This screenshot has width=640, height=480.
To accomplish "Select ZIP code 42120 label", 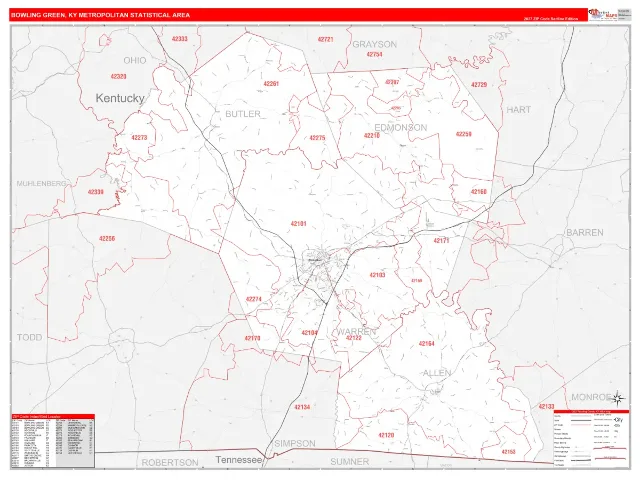I will pyautogui.click(x=386, y=435).
